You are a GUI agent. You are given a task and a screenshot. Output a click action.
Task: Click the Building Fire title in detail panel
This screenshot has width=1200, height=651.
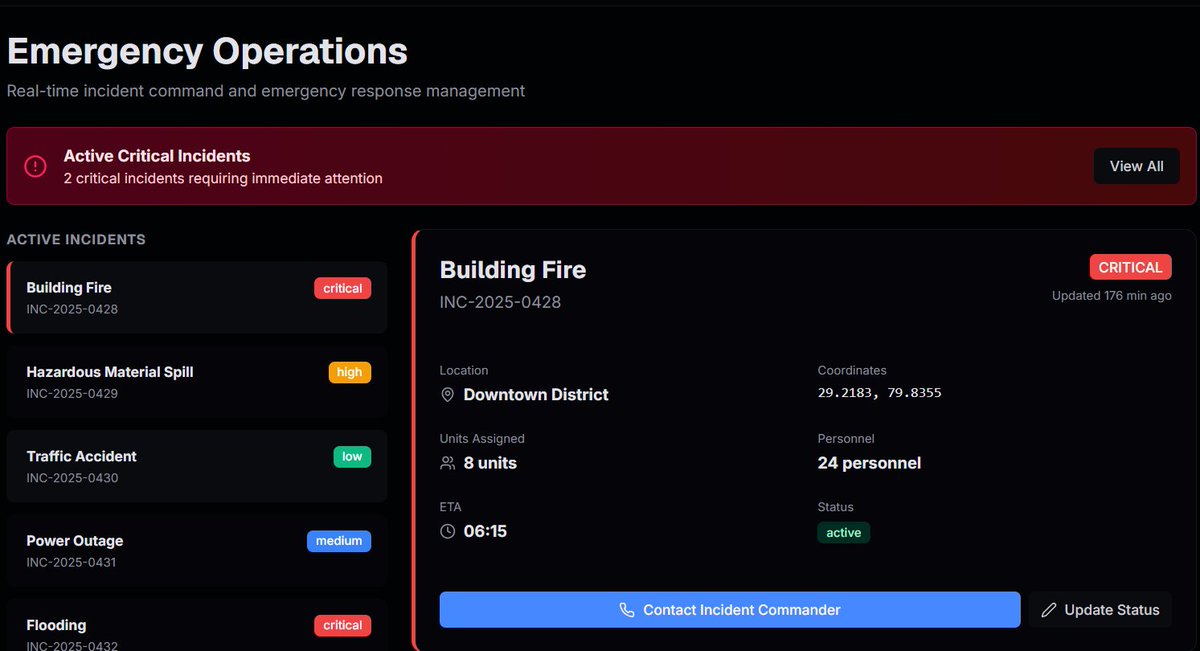513,270
